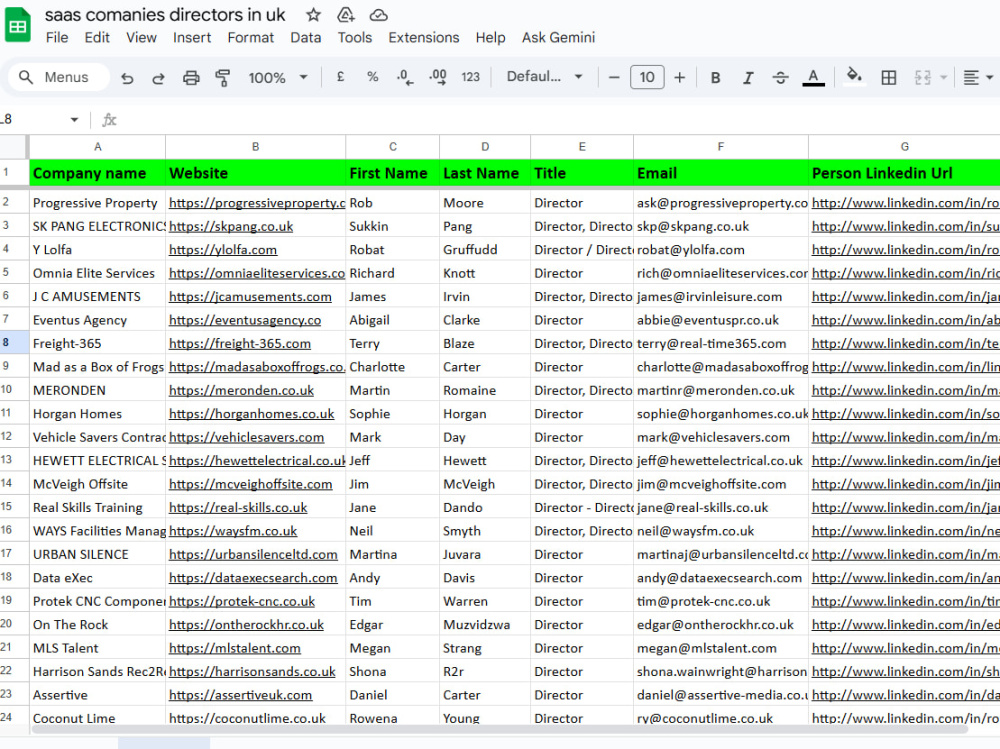The image size is (1000, 749).
Task: Select the cell 'Eventus Agency'
Action: tap(98, 320)
